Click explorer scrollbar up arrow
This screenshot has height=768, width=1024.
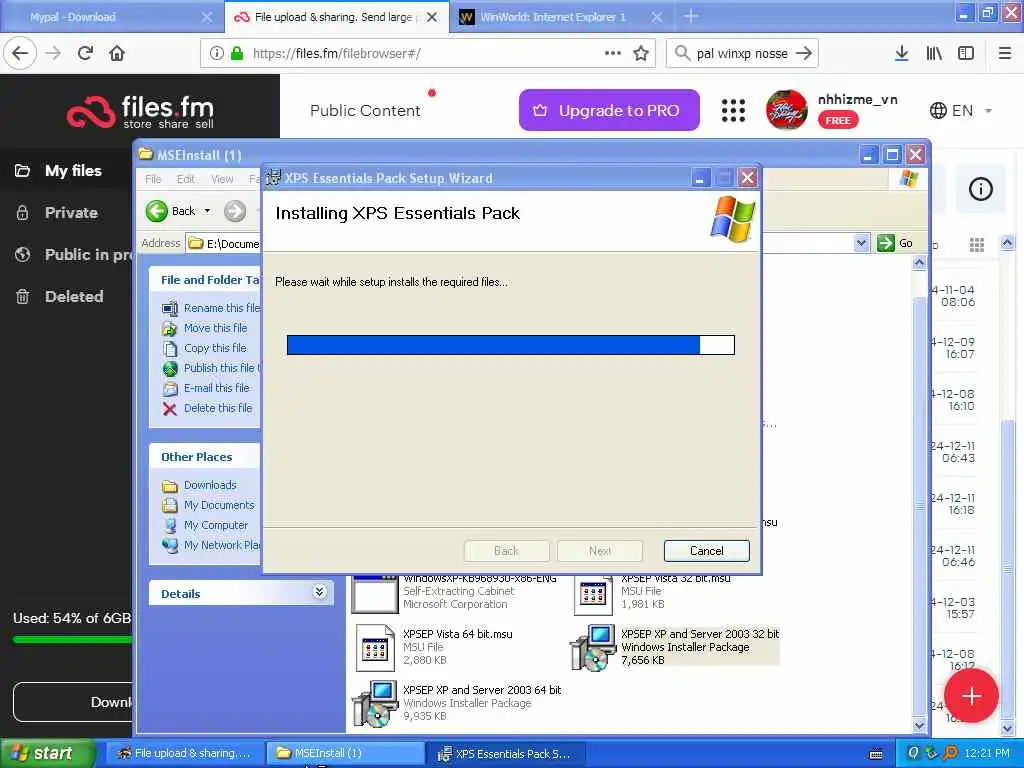pyautogui.click(x=919, y=263)
